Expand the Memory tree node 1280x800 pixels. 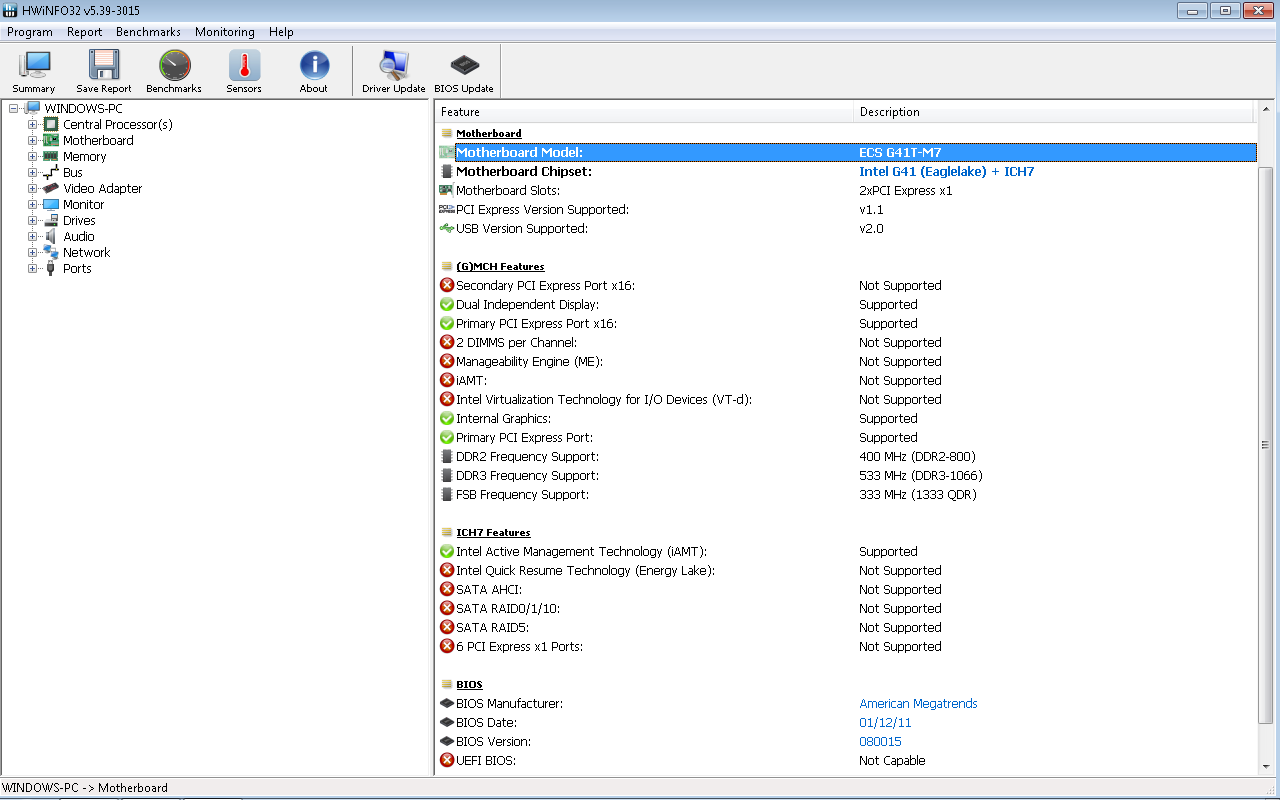[32, 156]
